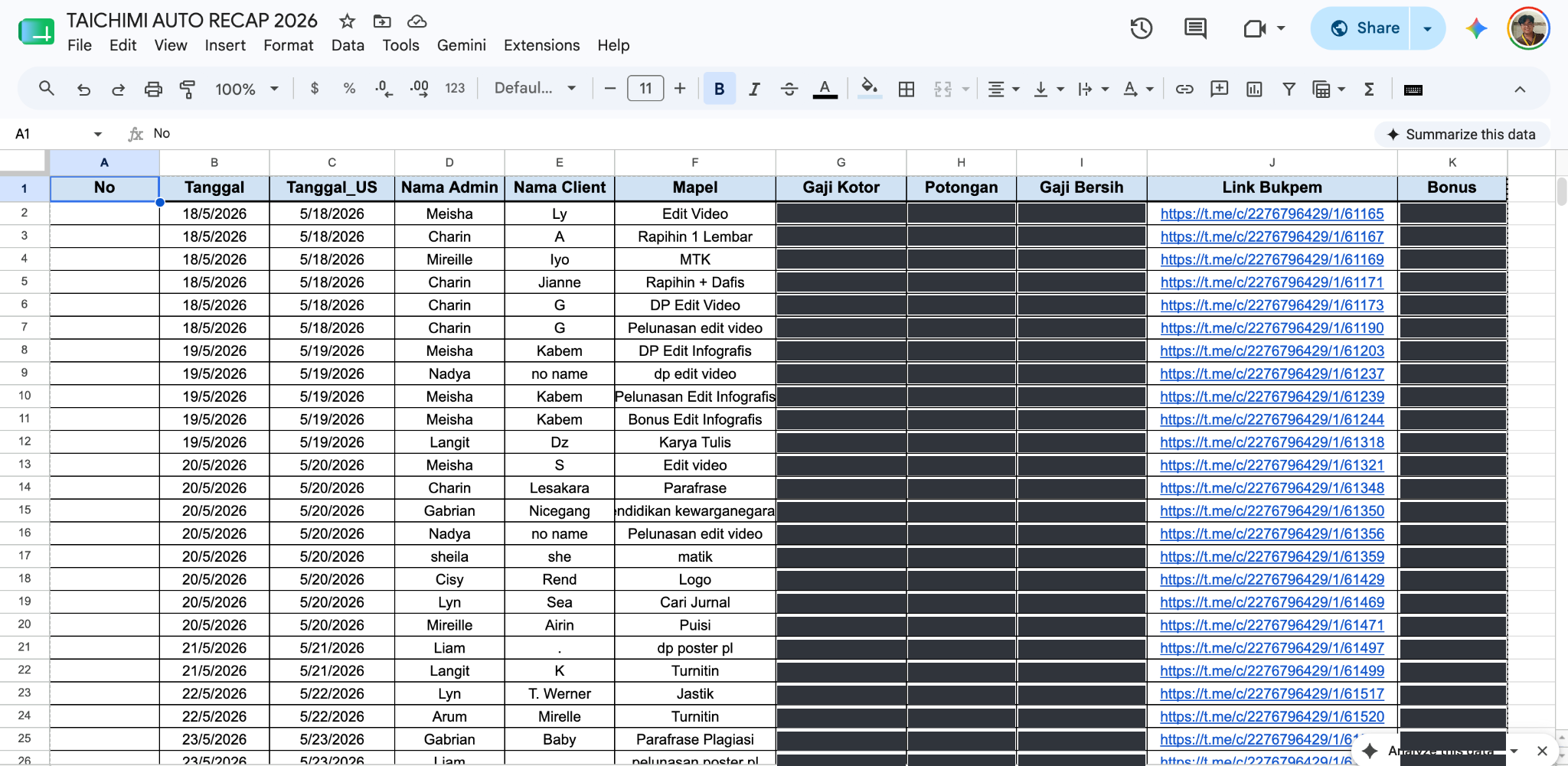
Task: Toggle italic formatting
Action: click(x=754, y=89)
